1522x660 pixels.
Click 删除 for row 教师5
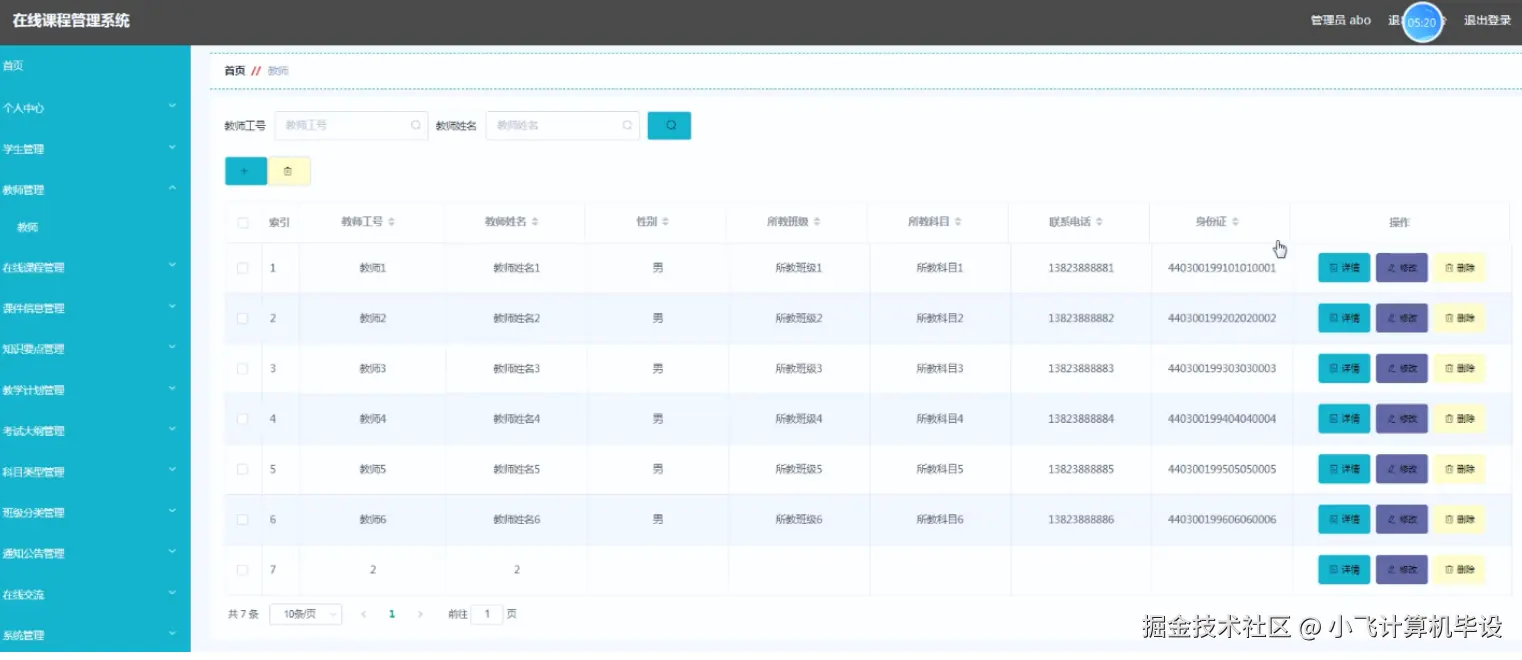(1460, 469)
